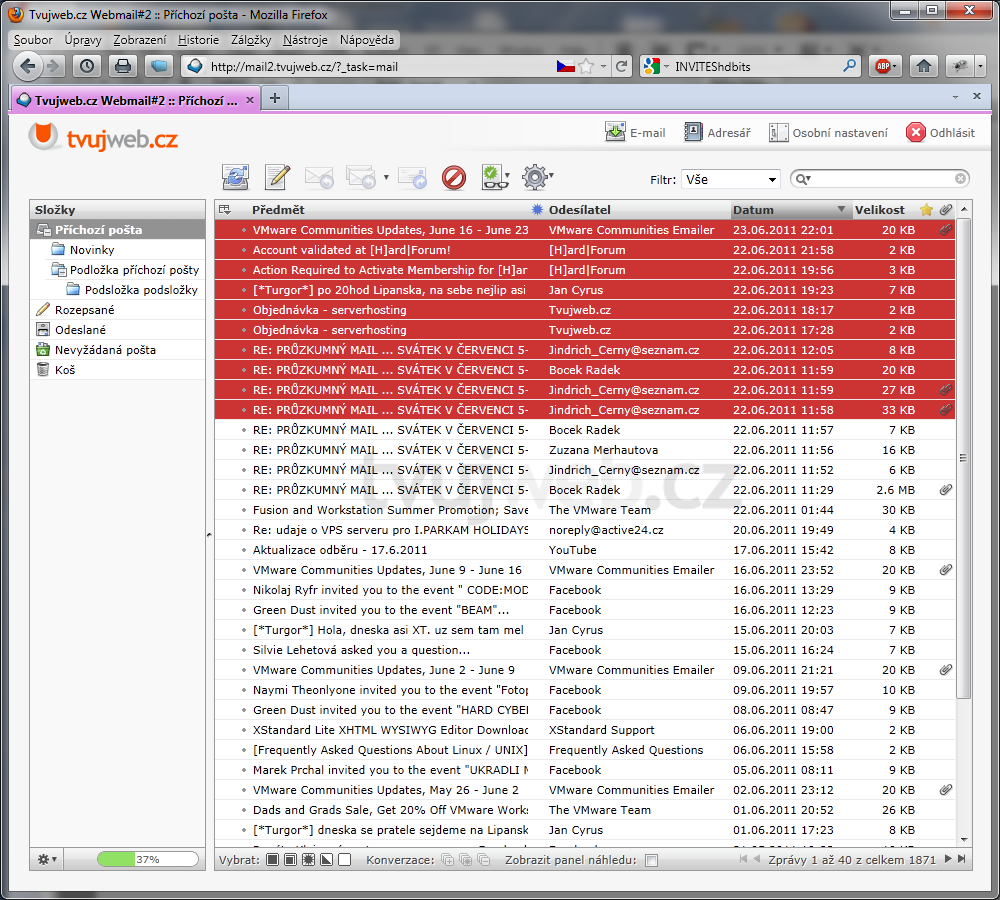This screenshot has height=900, width=1000.
Task: Open the mark messages icon menu
Action: (x=495, y=178)
